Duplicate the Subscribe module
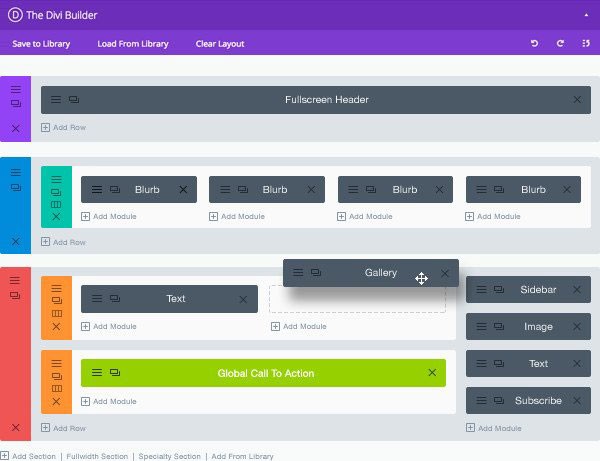Screen dimensions: 600x461 (499, 401)
